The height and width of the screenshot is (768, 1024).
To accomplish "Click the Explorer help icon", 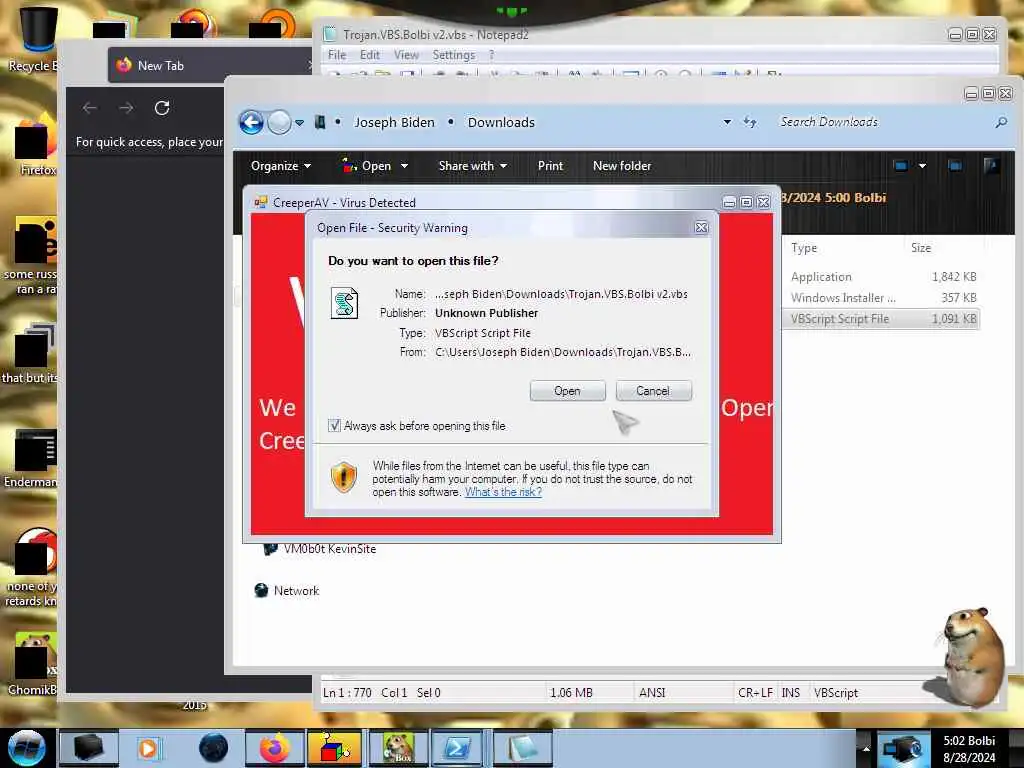I will (x=991, y=166).
